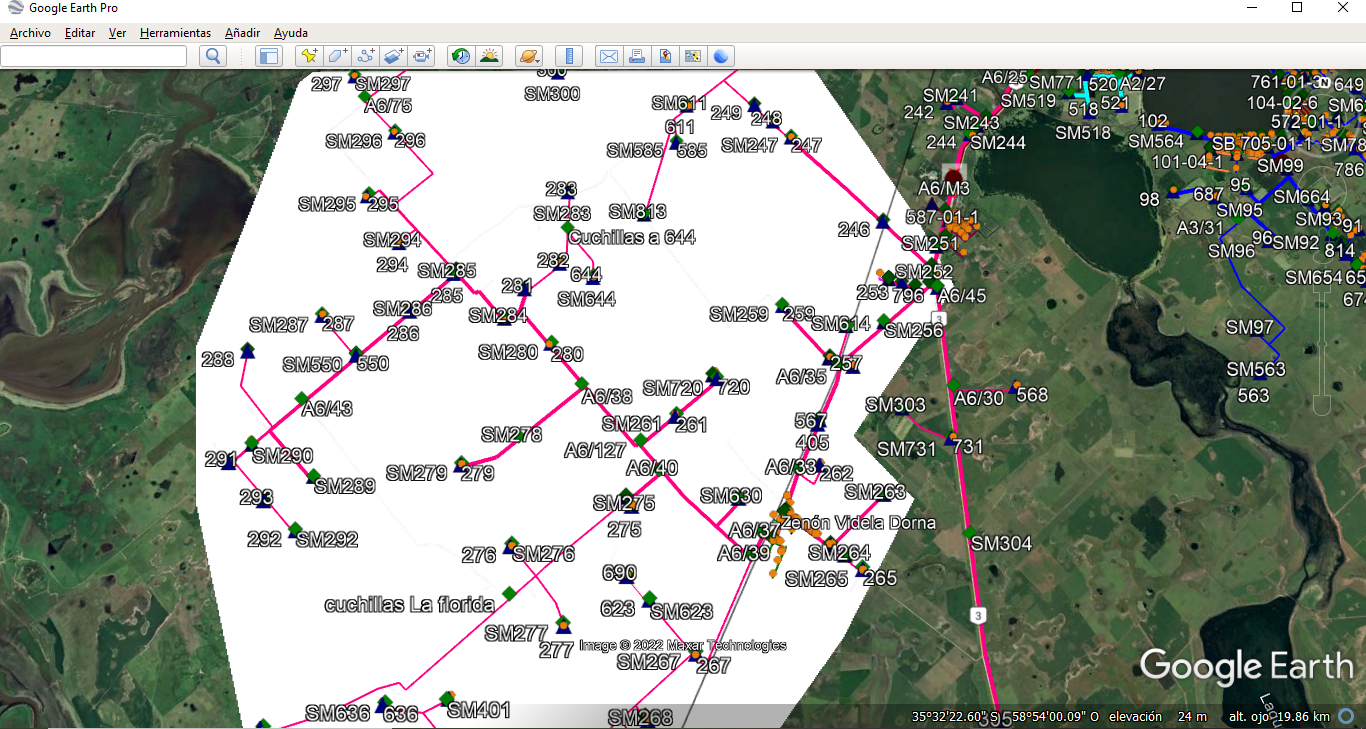Screen dimensions: 1366x729
Task: Click the elevación readout in status bar
Action: click(1159, 716)
